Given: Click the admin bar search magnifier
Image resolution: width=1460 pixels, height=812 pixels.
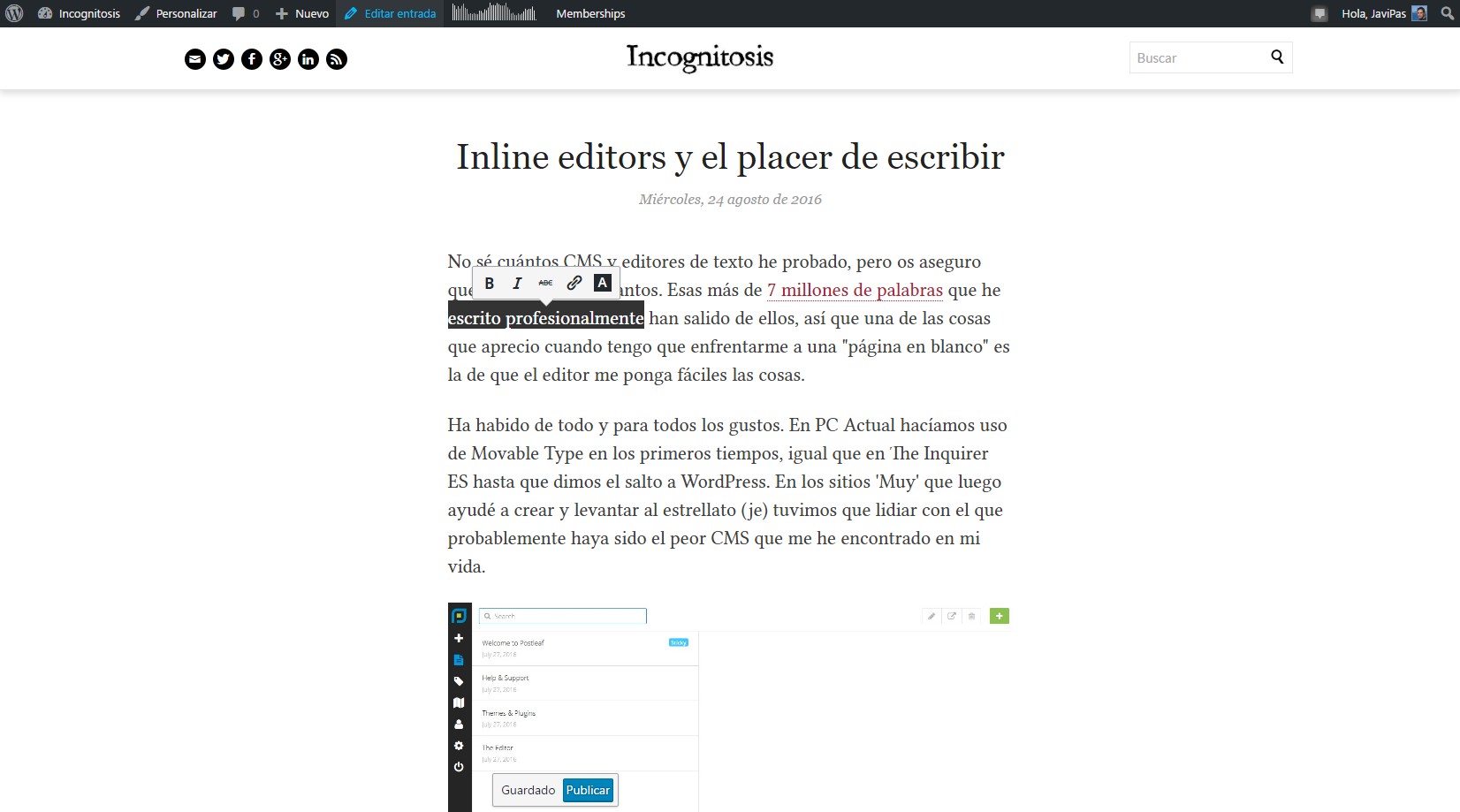Looking at the screenshot, I should point(1447,13).
